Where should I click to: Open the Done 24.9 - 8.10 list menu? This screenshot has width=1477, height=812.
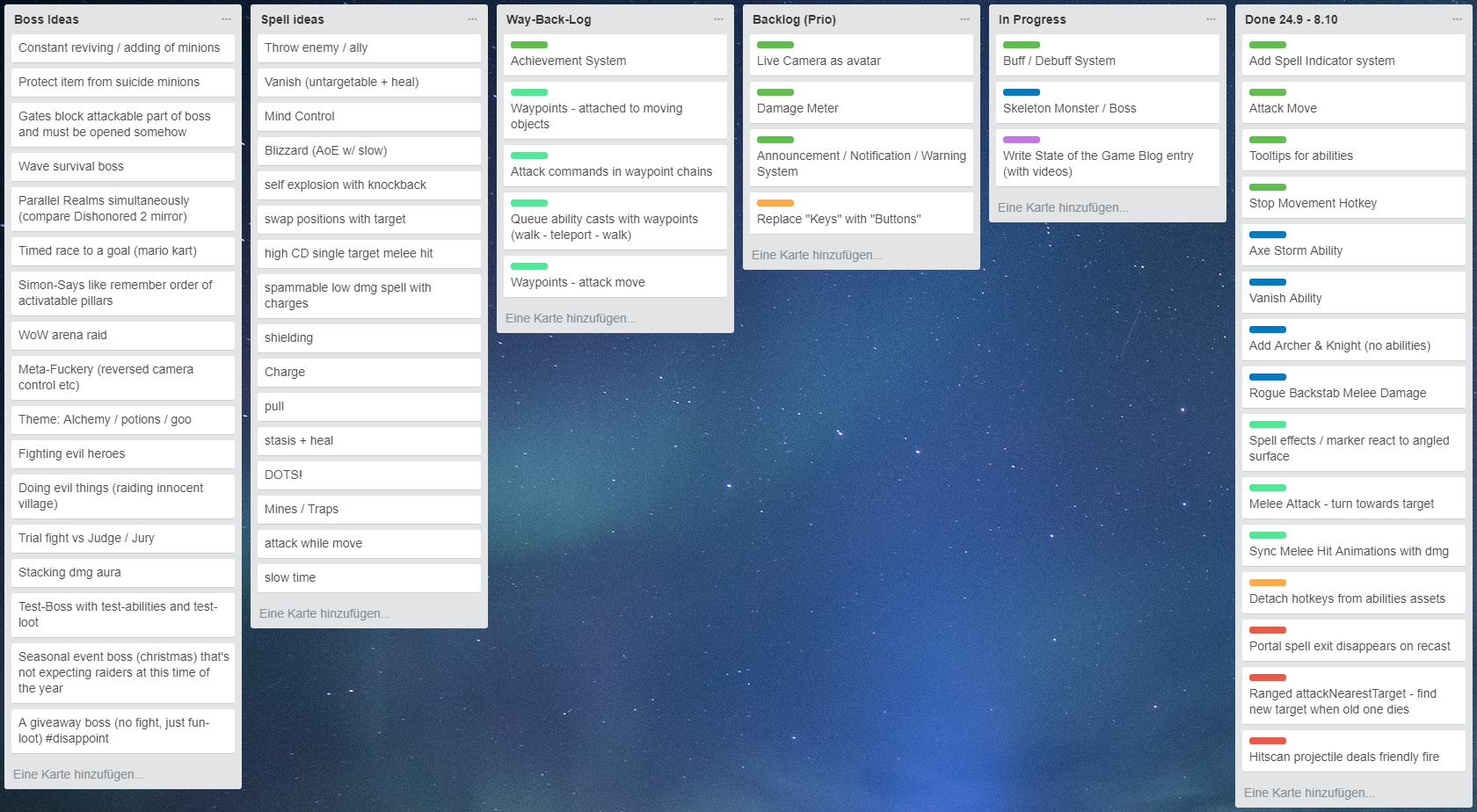click(x=1457, y=19)
